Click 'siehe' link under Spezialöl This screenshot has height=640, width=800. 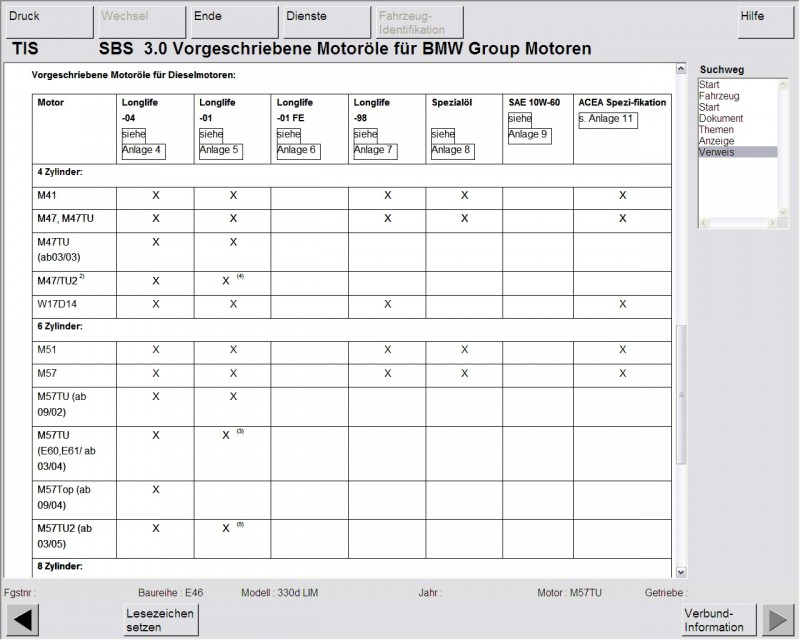(x=443, y=135)
